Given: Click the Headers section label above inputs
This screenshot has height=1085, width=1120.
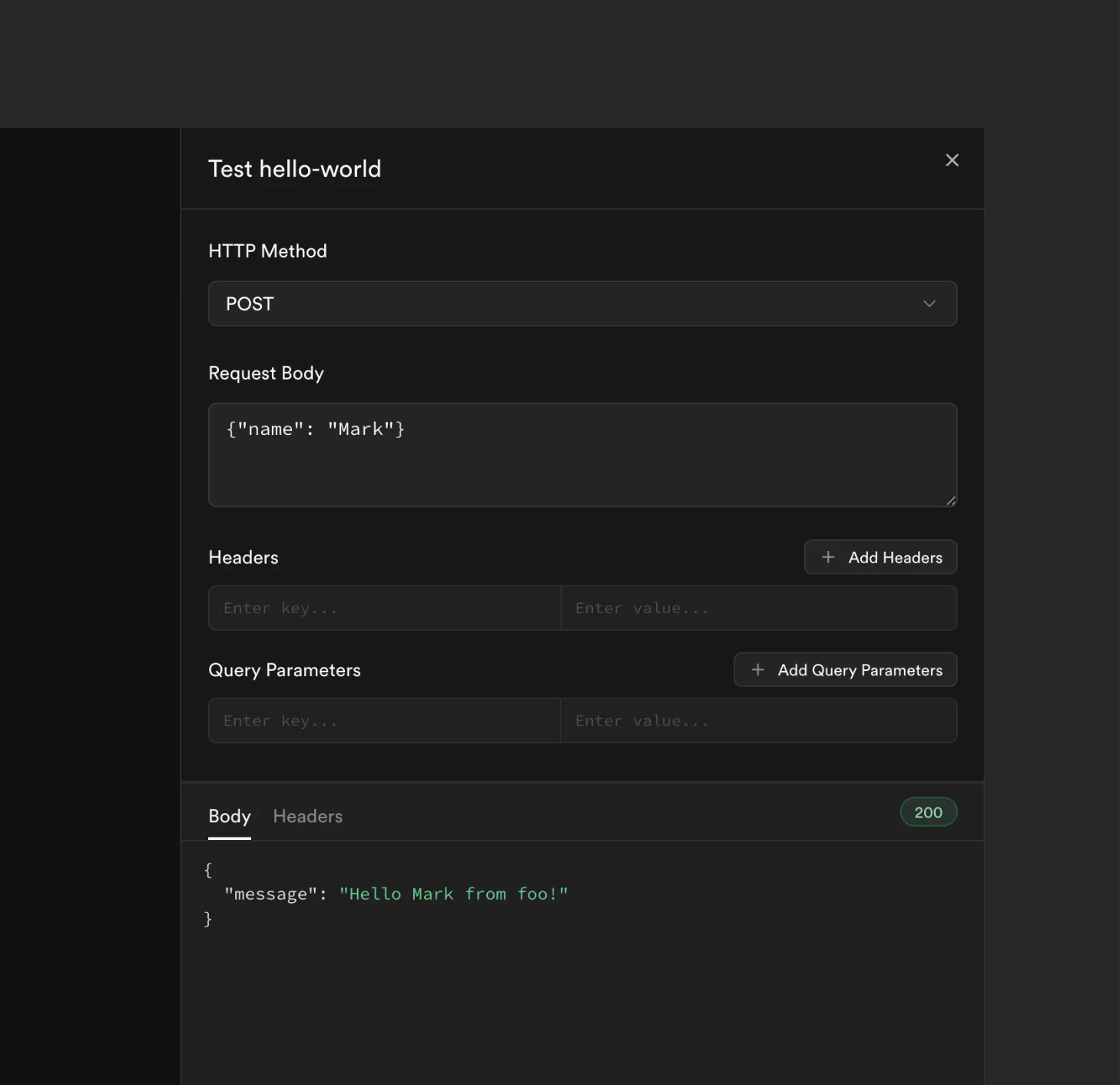Looking at the screenshot, I should coord(244,557).
